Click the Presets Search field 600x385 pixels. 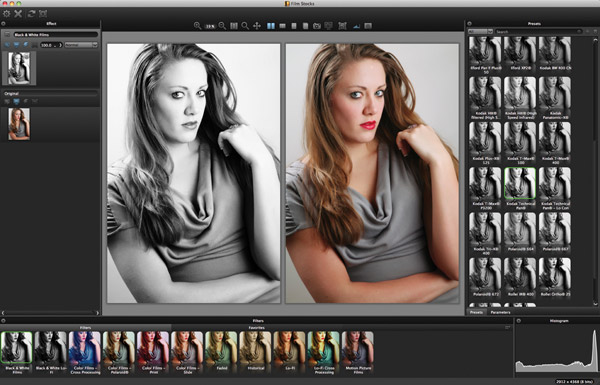pyautogui.click(x=538, y=31)
